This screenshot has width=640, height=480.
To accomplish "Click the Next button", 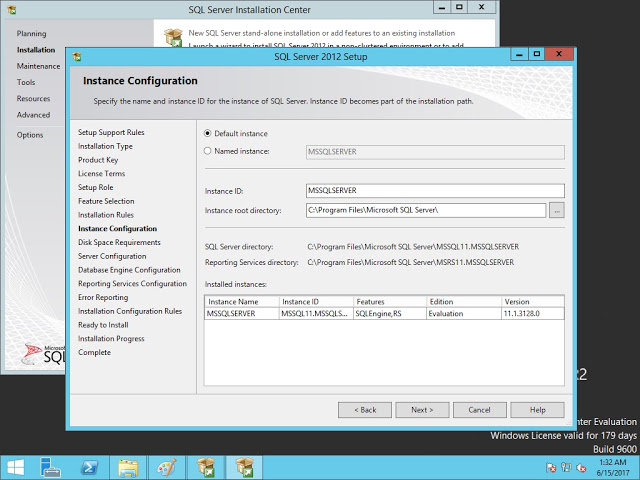I will click(x=422, y=410).
